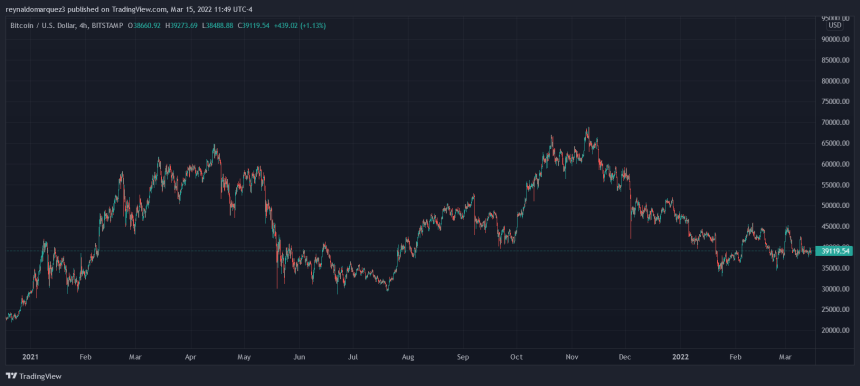This screenshot has width=860, height=386.
Task: Click the 65000.00 price axis label
Action: [x=834, y=144]
